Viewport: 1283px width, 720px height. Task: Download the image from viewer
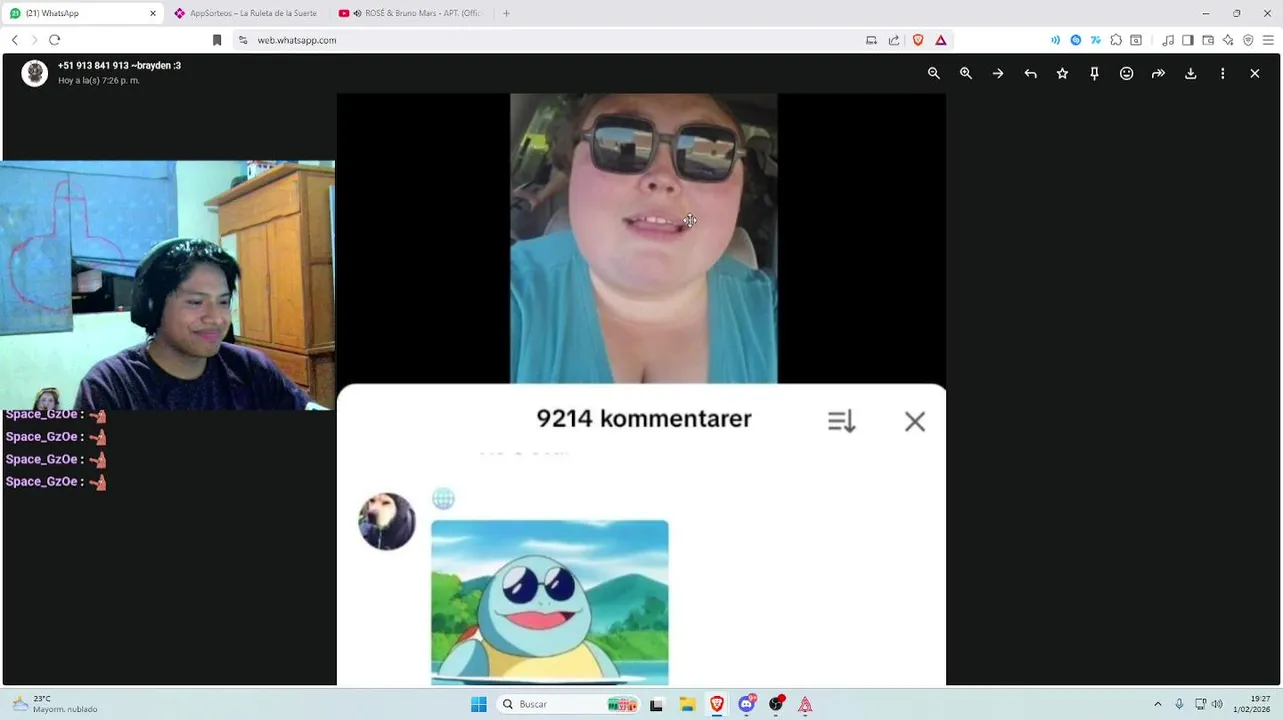1190,73
